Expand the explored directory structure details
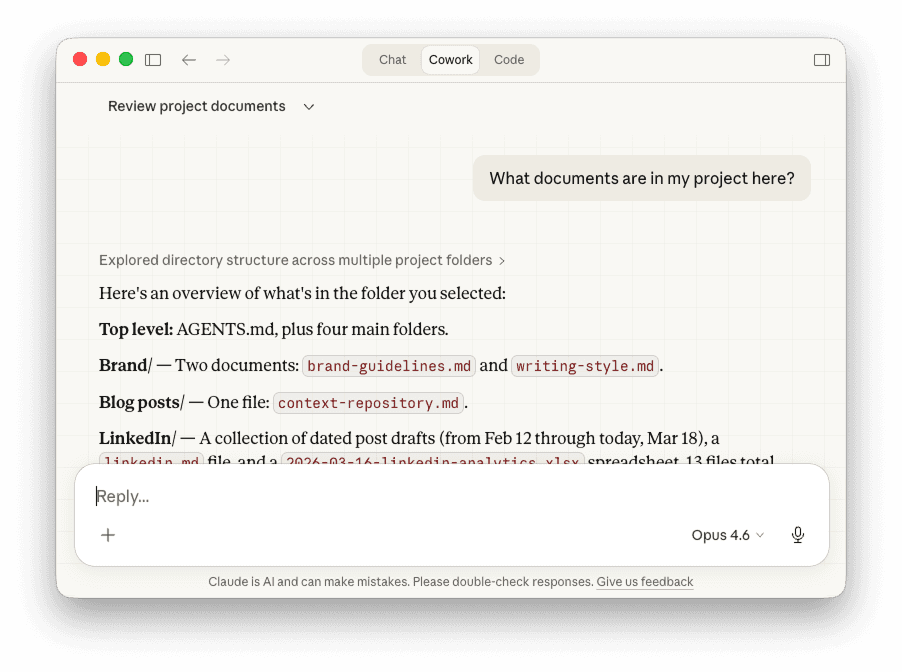Screen dimensions: 902x672 (300, 260)
